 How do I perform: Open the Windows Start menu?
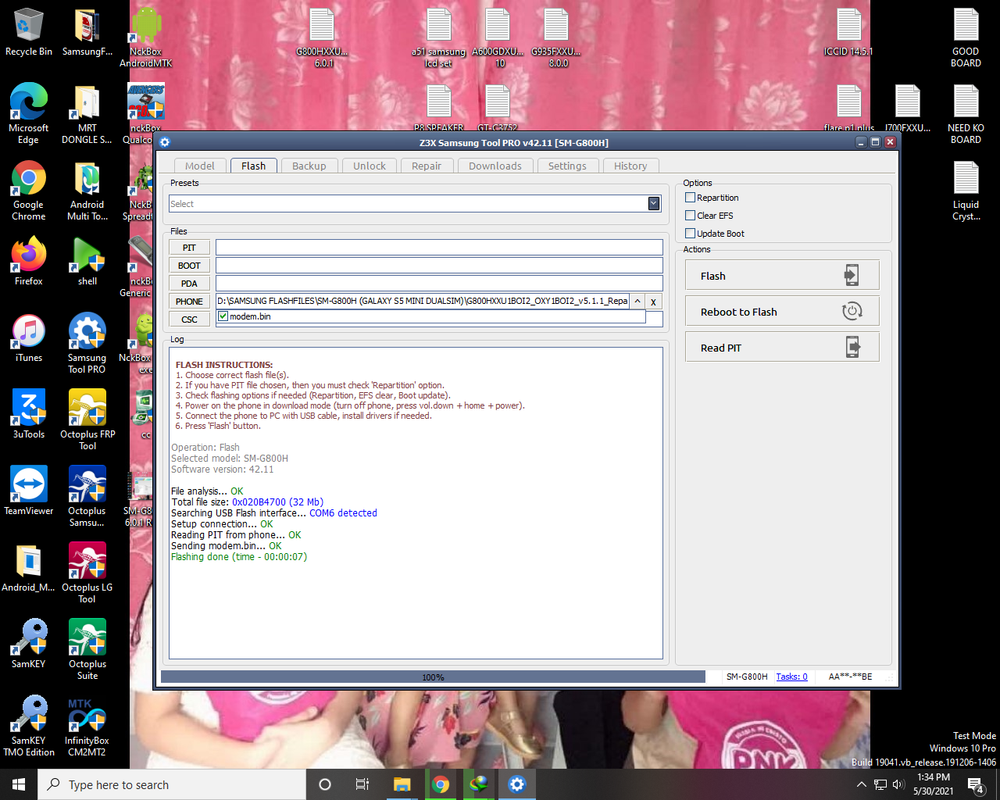(18, 785)
